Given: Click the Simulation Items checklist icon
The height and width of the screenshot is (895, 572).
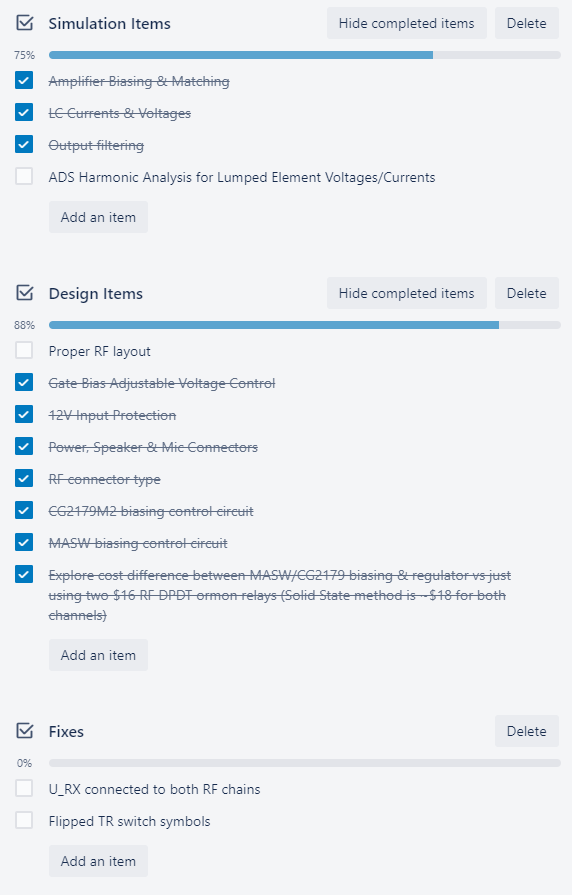Looking at the screenshot, I should [x=25, y=23].
